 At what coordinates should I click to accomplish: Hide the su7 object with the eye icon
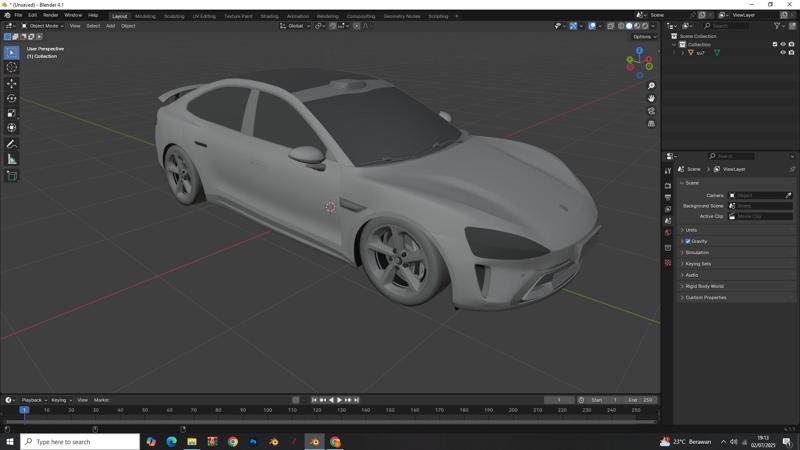[783, 53]
